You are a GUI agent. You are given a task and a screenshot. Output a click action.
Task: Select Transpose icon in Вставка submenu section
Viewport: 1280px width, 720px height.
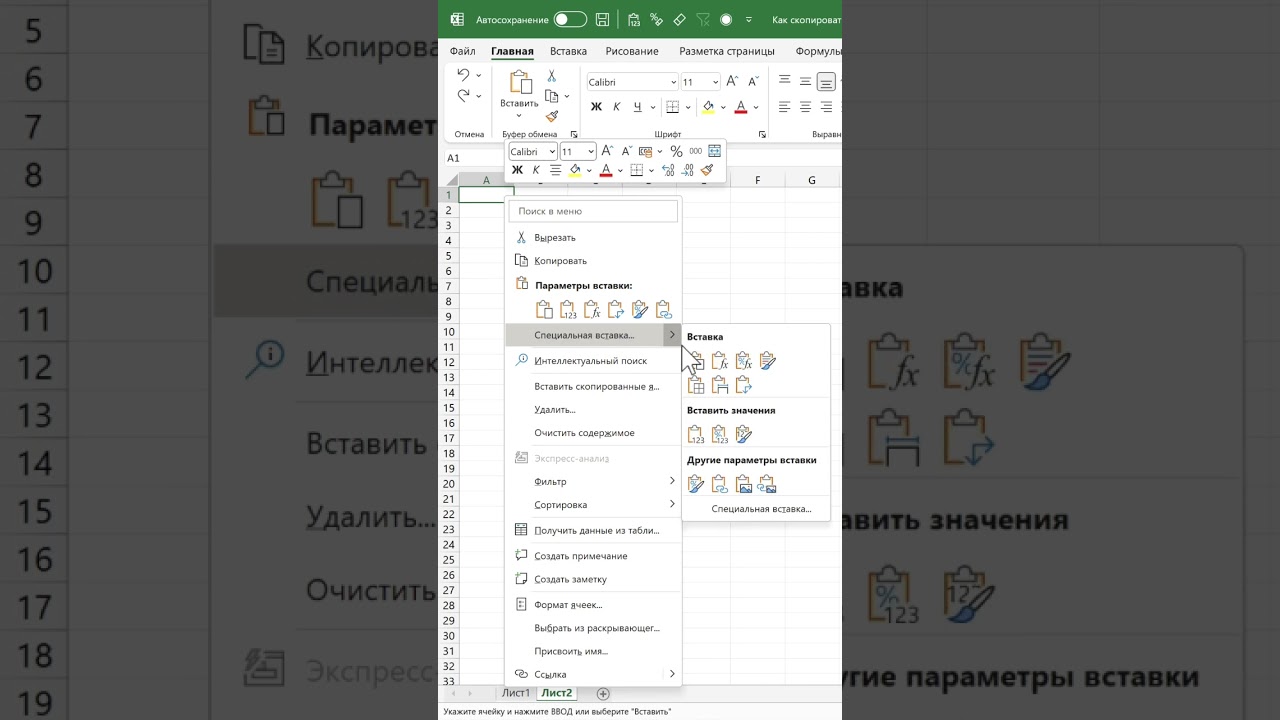coord(744,385)
